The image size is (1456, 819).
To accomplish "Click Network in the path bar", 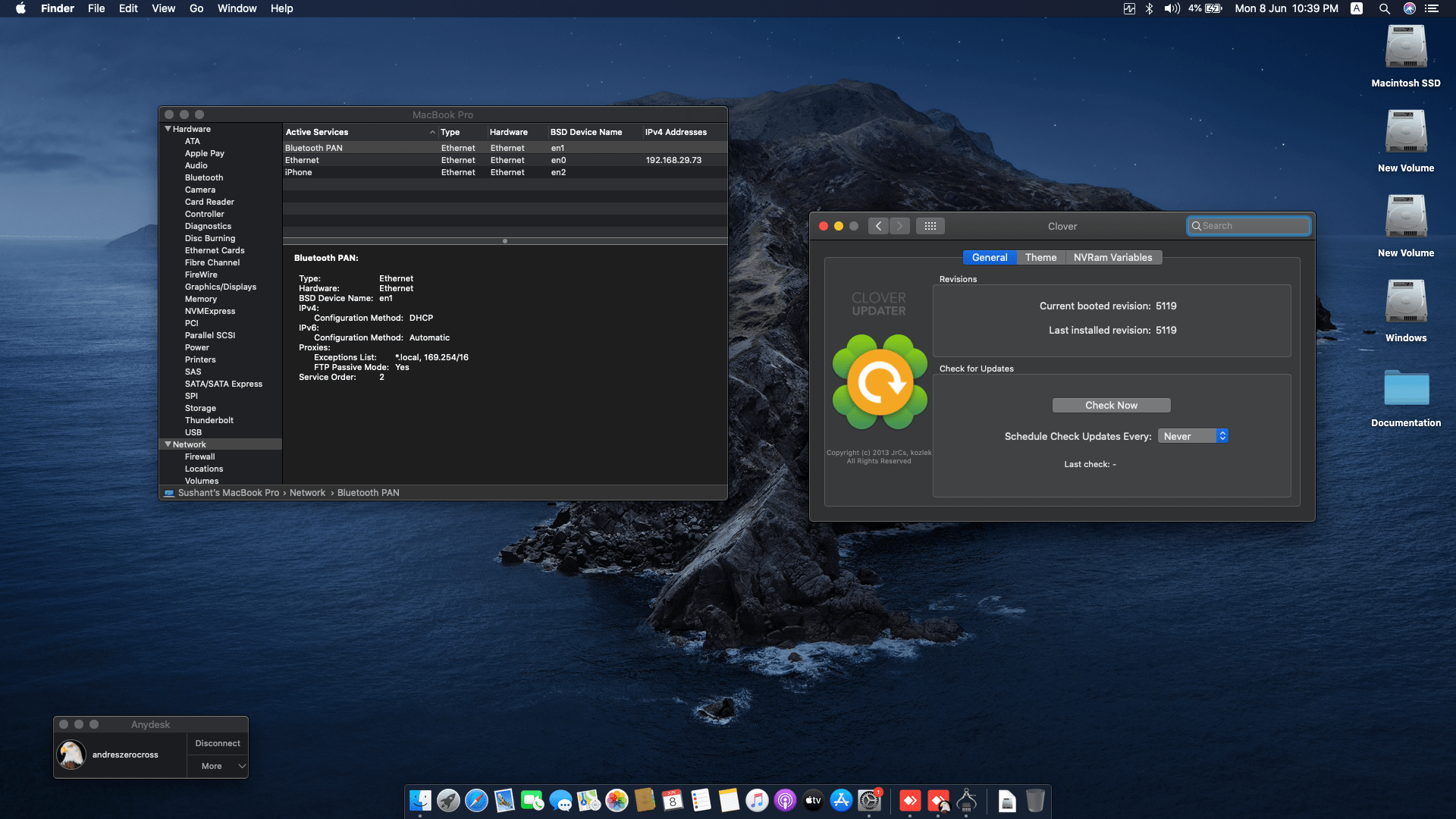I will tap(307, 493).
